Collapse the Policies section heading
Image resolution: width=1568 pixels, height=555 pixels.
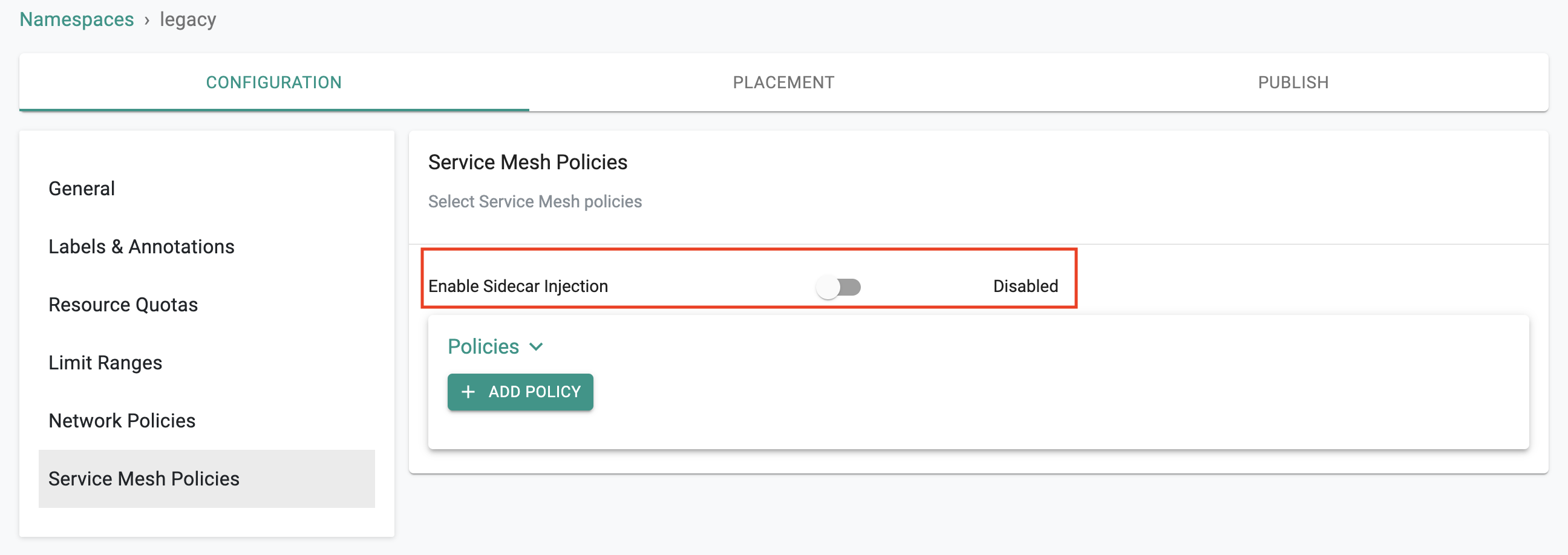(483, 347)
